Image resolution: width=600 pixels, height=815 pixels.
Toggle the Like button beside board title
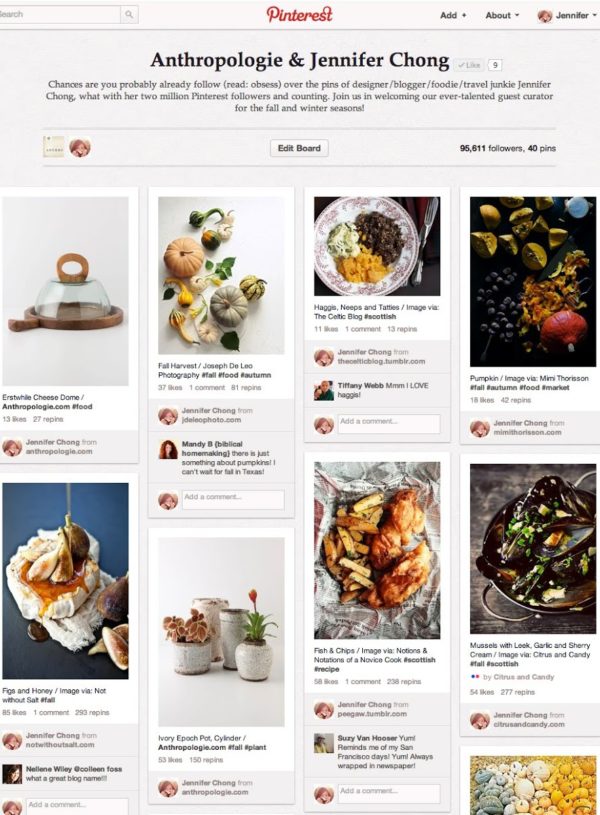tap(469, 65)
